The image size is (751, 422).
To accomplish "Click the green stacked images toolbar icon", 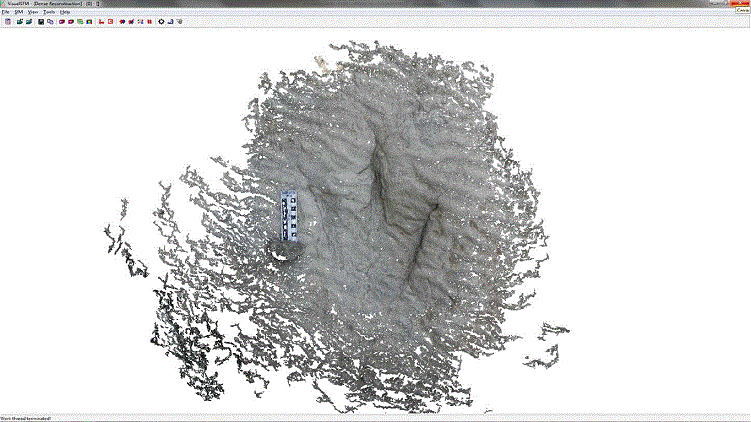I will [x=79, y=21].
